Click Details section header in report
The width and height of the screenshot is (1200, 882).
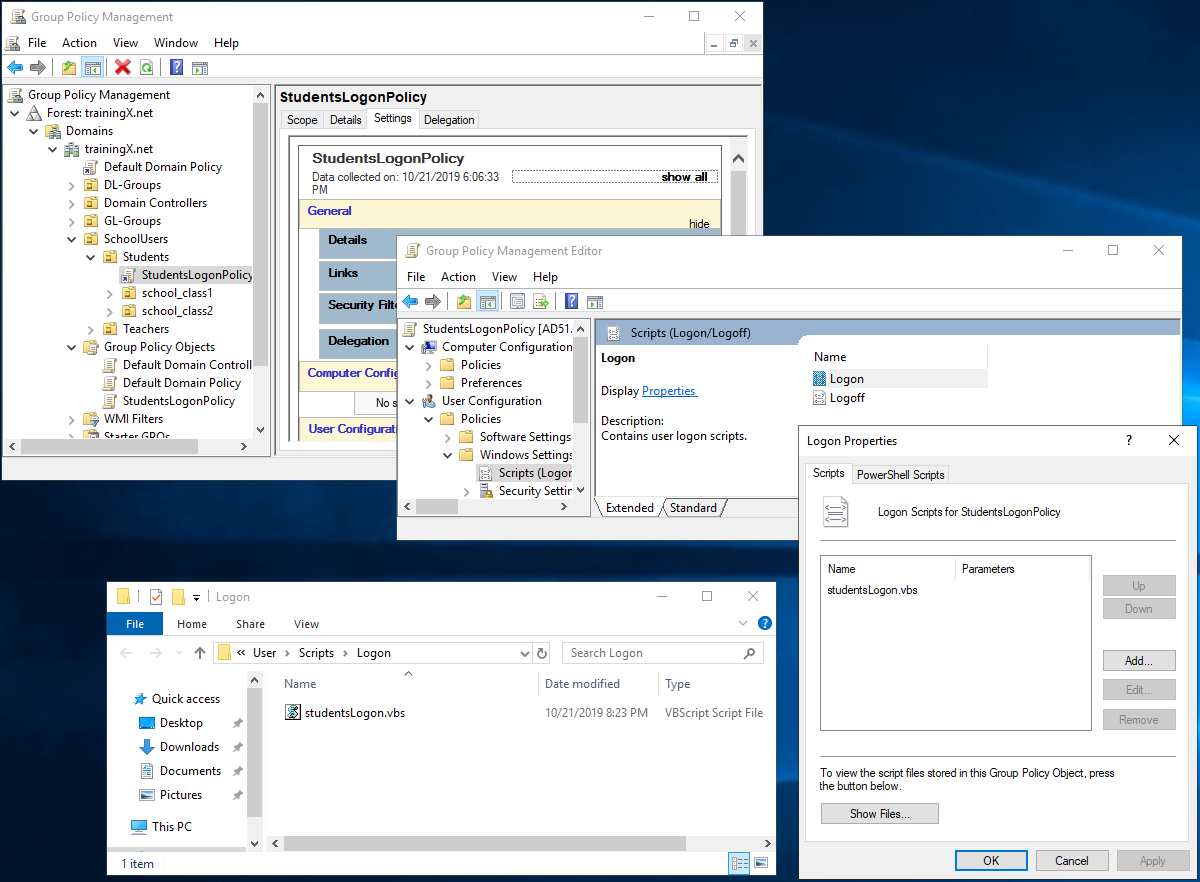(347, 240)
